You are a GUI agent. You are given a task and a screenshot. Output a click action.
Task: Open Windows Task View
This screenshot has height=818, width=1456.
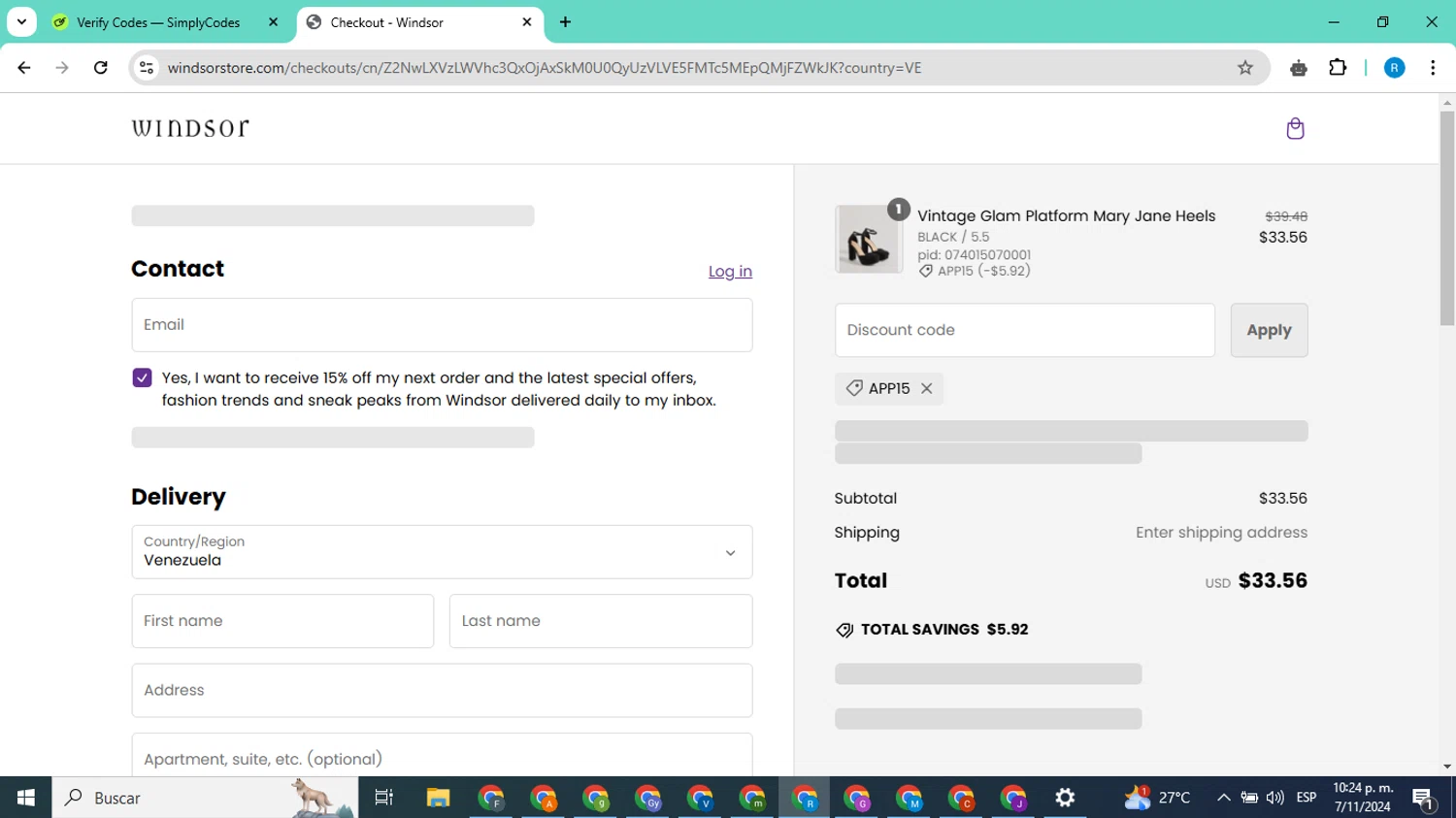(x=384, y=798)
